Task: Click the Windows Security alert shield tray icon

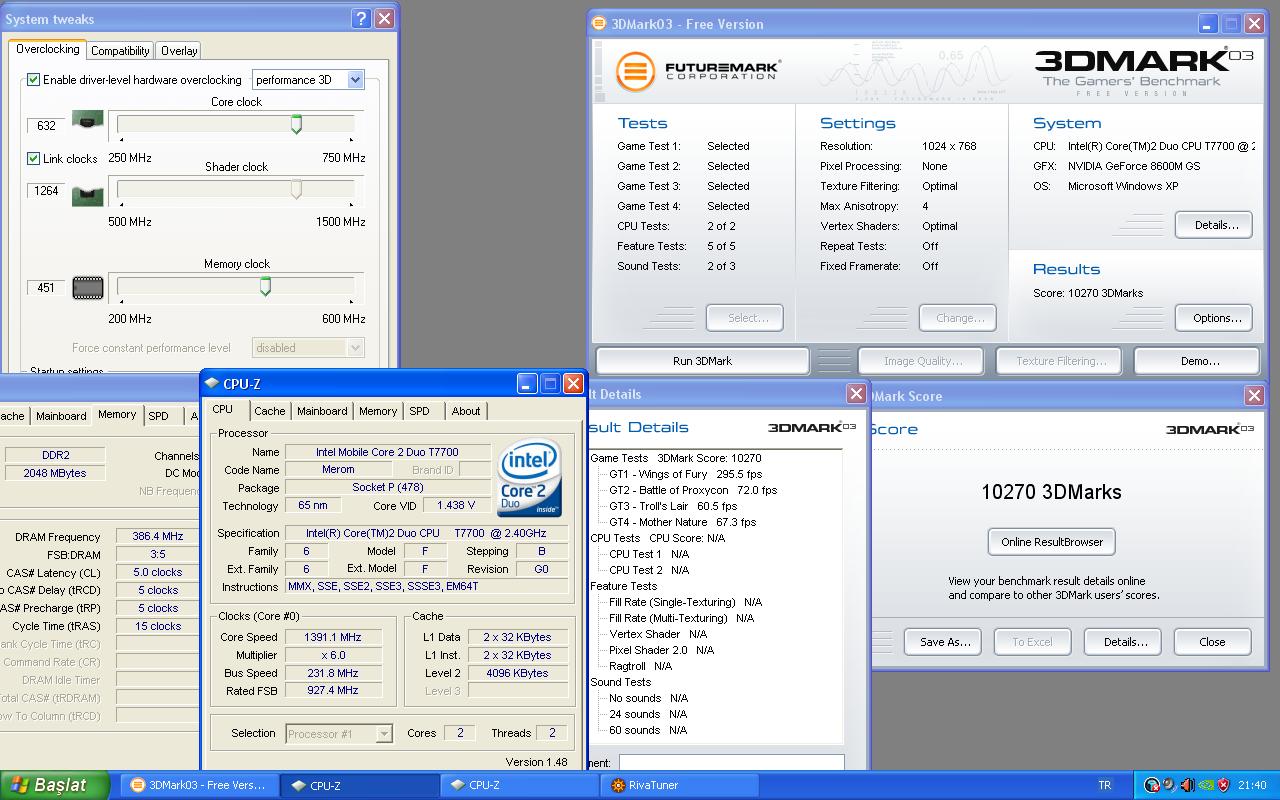Action: [1223, 785]
